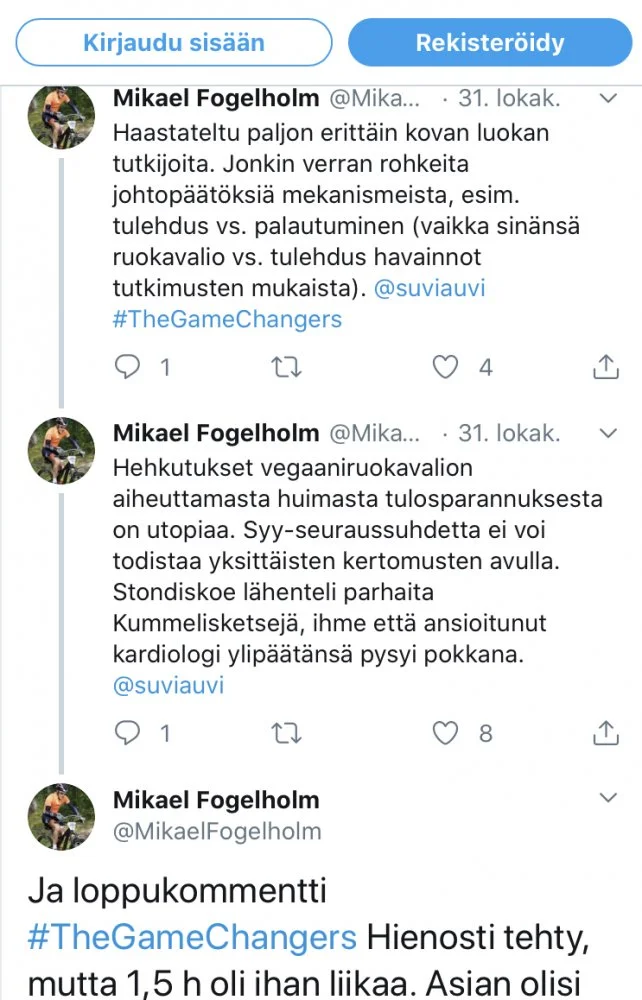Viewport: 642px width, 1000px height.
Task: Open #TheGameChangers hashtag in first tweet
Action: click(x=227, y=319)
